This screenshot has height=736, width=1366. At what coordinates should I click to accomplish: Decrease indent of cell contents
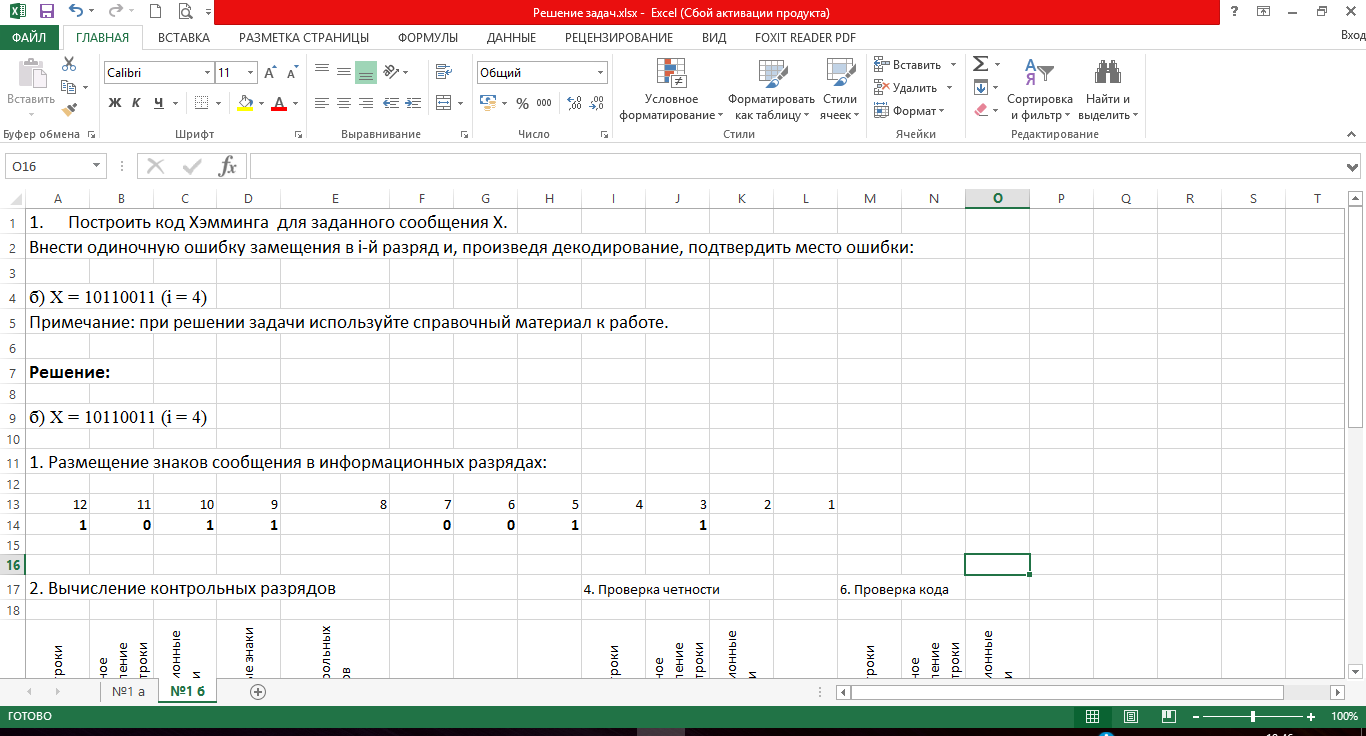pyautogui.click(x=390, y=102)
